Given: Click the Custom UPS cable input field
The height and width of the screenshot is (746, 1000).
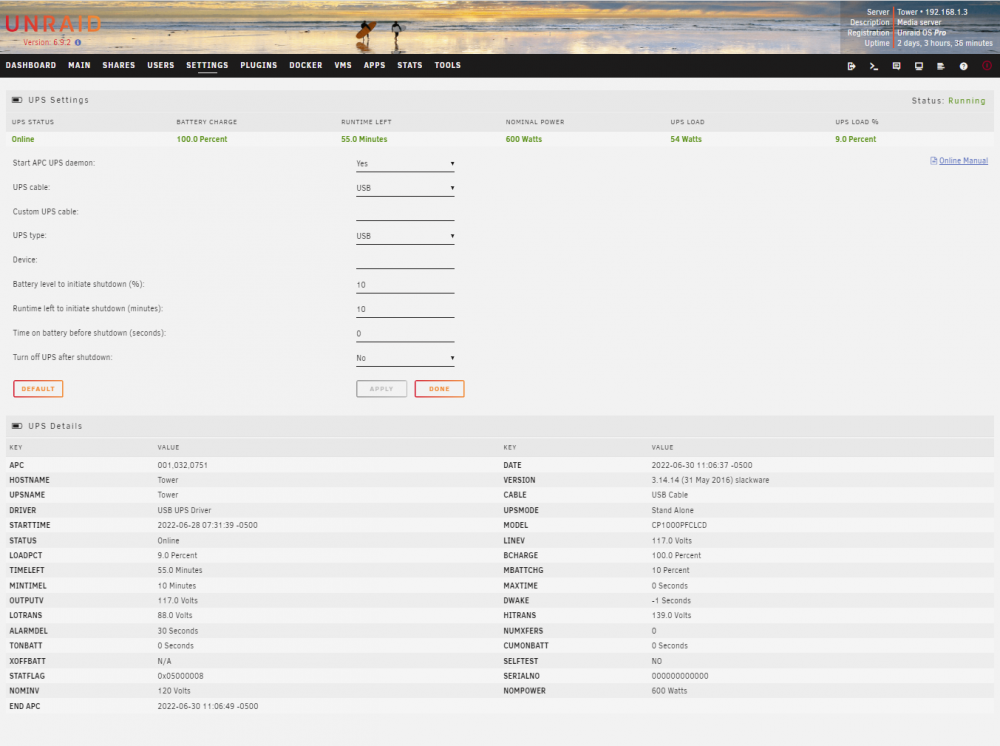Looking at the screenshot, I should tap(405, 212).
